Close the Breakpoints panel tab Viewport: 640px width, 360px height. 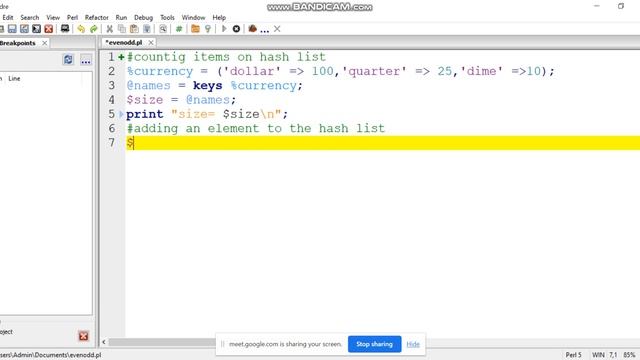point(44,43)
